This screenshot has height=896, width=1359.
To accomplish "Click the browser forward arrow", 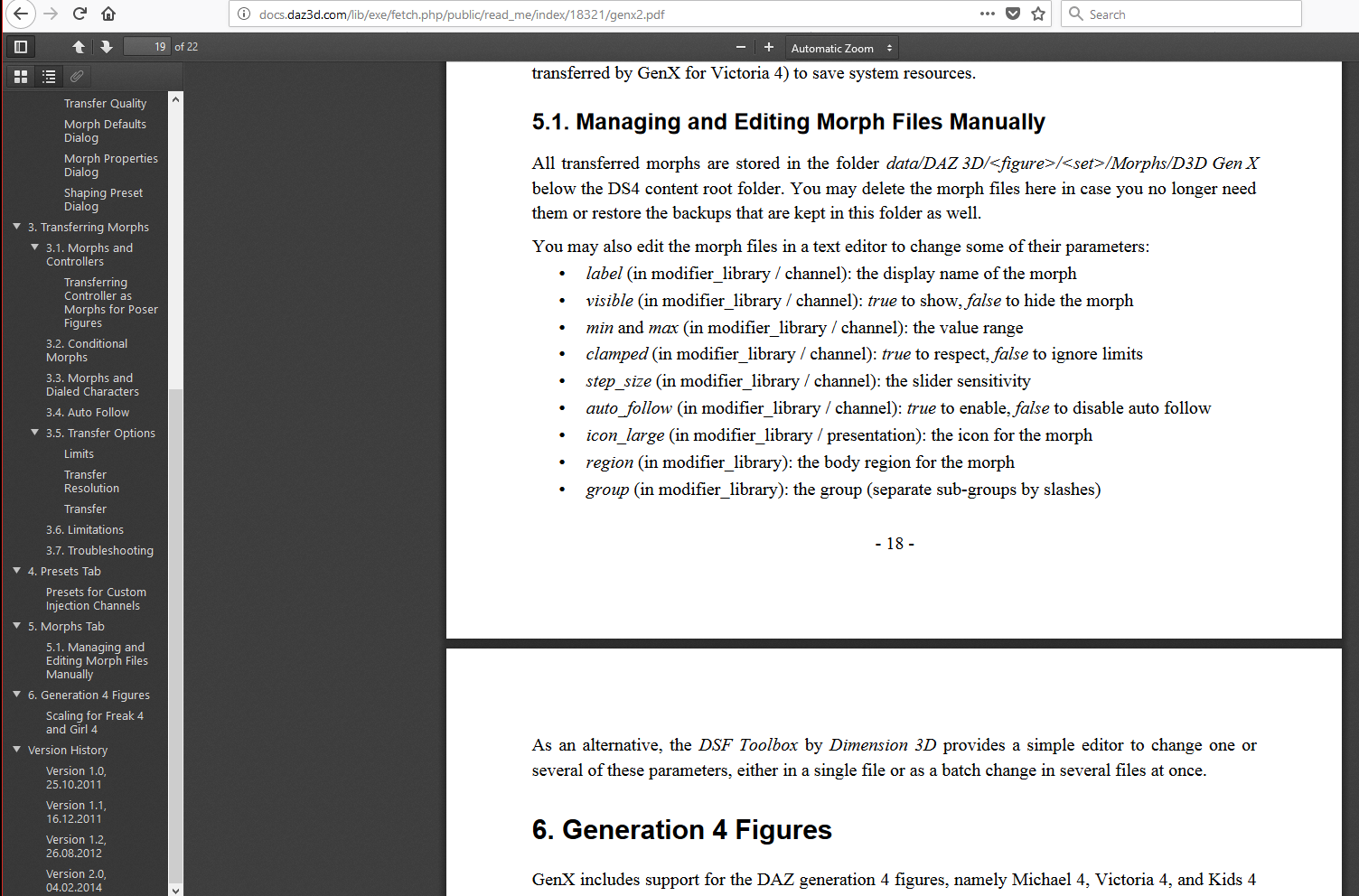I will (51, 14).
